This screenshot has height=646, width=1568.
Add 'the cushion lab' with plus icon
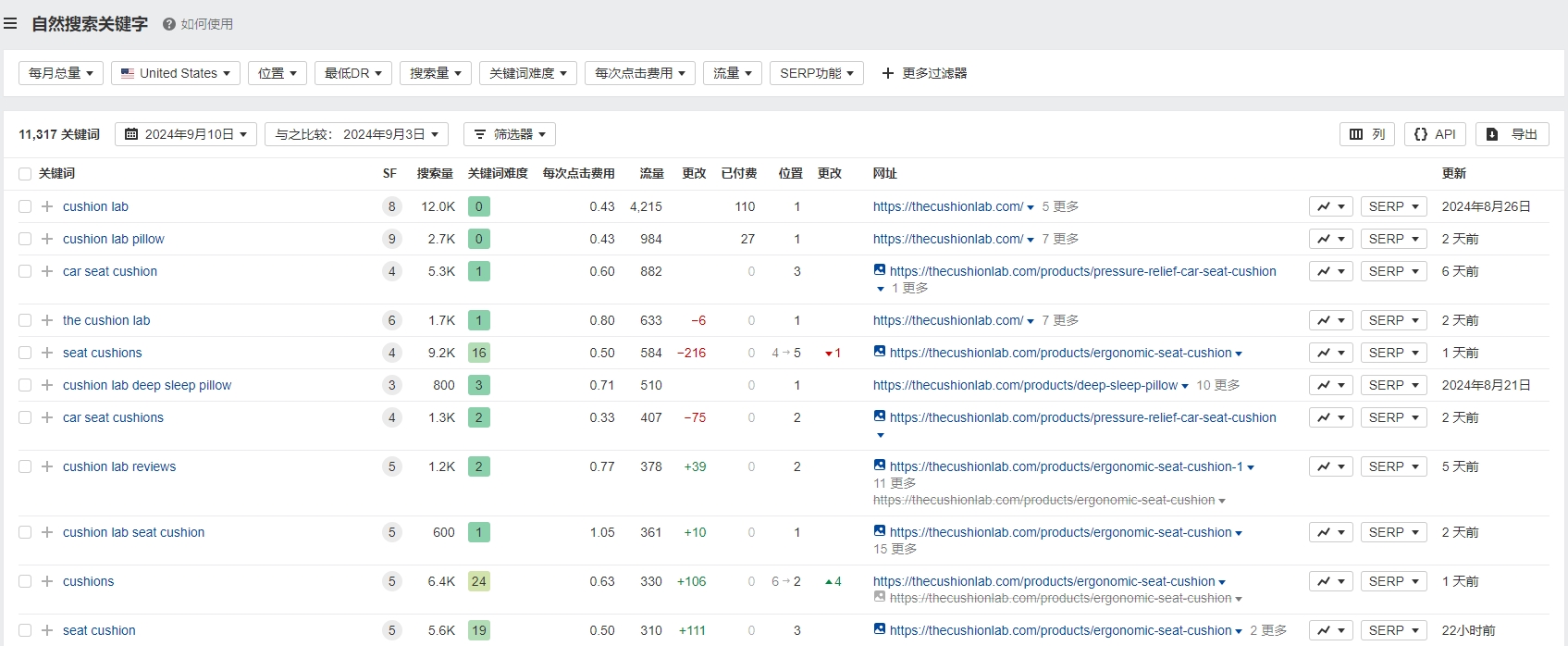(47, 320)
